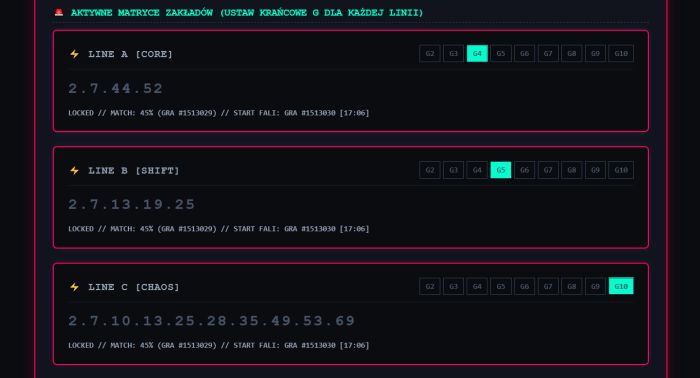Click the active G4 button in Line A
Image resolution: width=700 pixels, height=378 pixels.
[477, 54]
